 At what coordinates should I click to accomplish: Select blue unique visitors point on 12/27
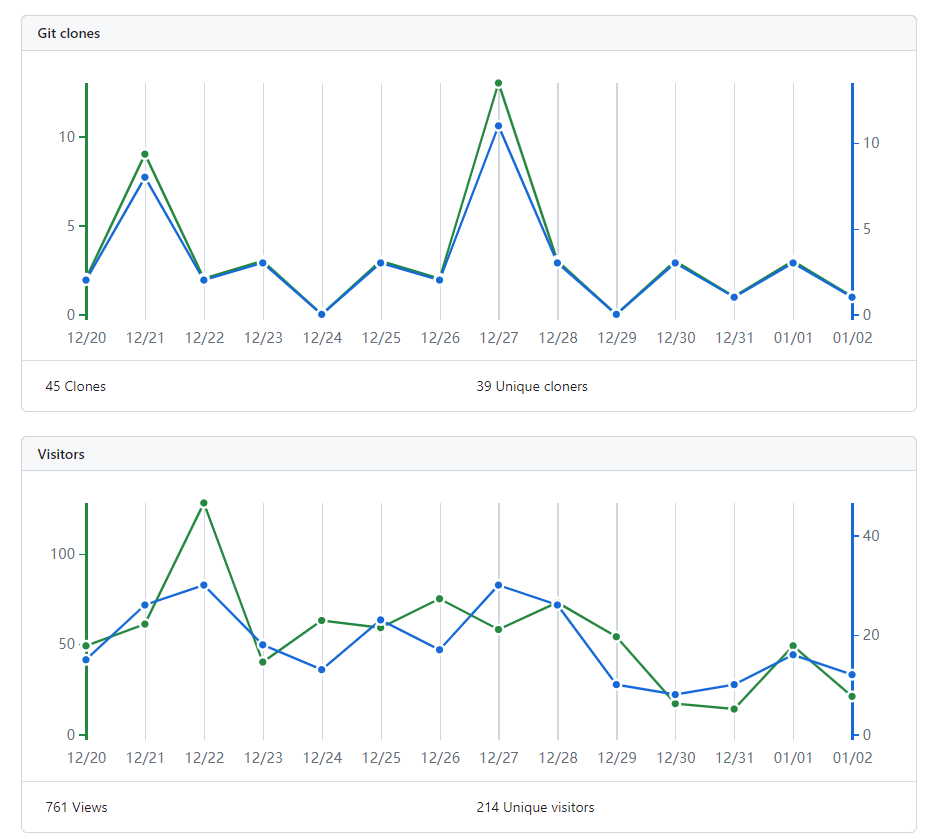pos(498,585)
